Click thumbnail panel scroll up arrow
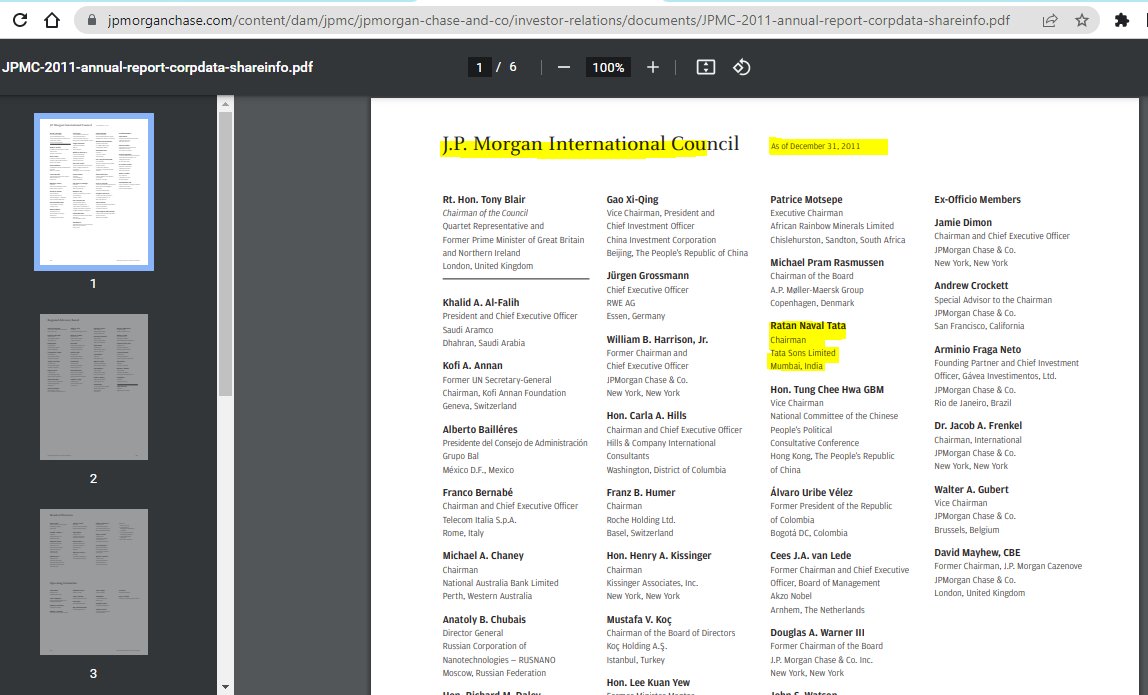The height and width of the screenshot is (695, 1148). click(226, 104)
